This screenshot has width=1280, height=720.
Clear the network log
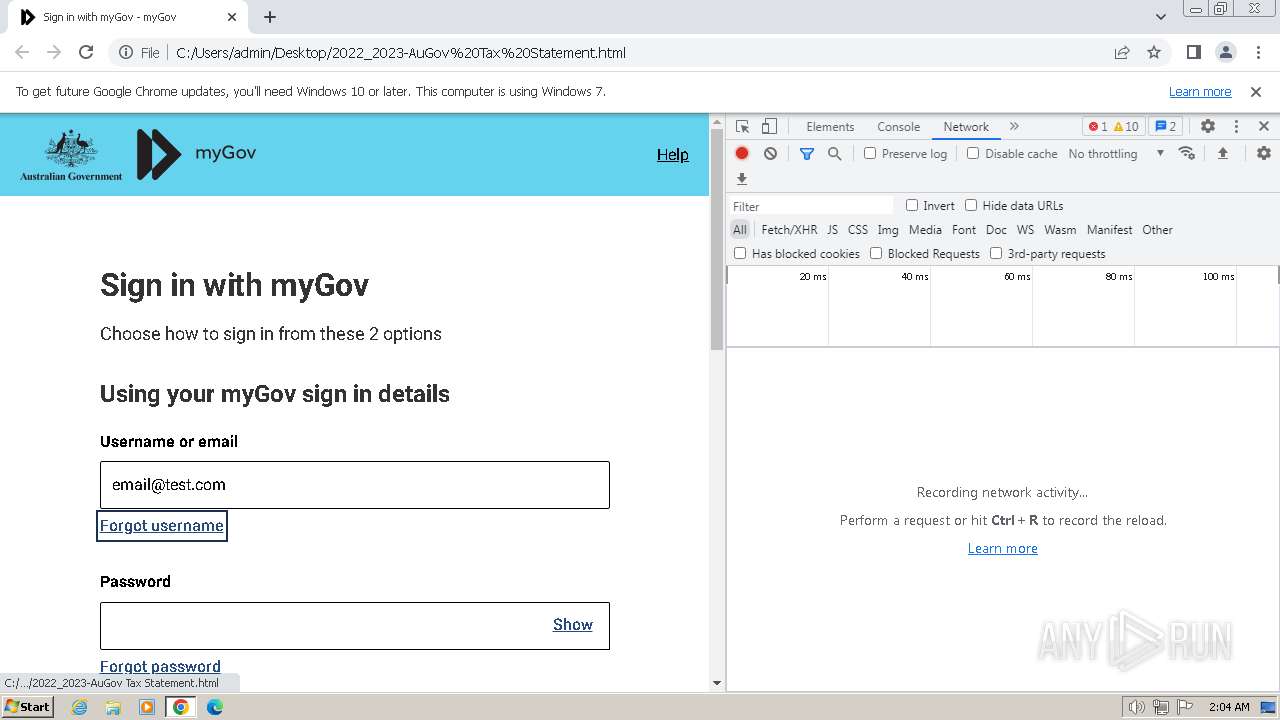[x=770, y=153]
